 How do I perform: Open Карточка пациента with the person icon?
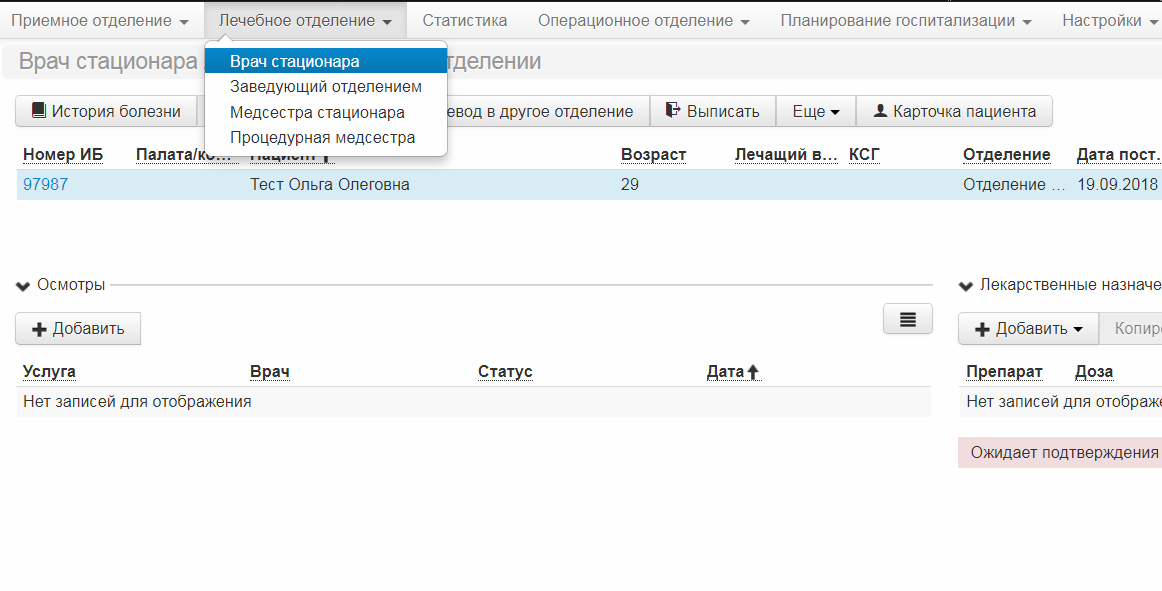pos(954,111)
